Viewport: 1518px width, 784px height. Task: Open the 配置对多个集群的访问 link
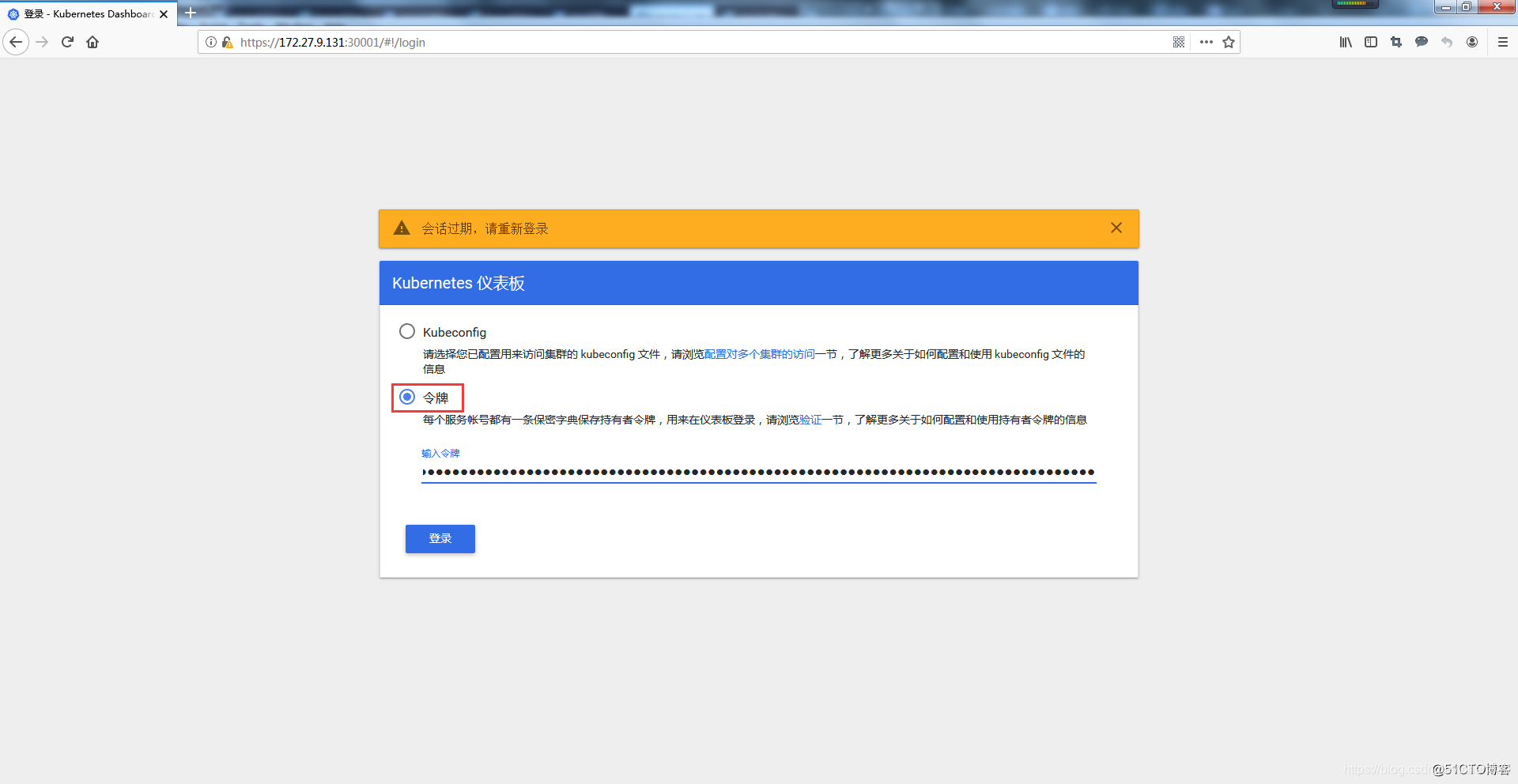click(760, 354)
